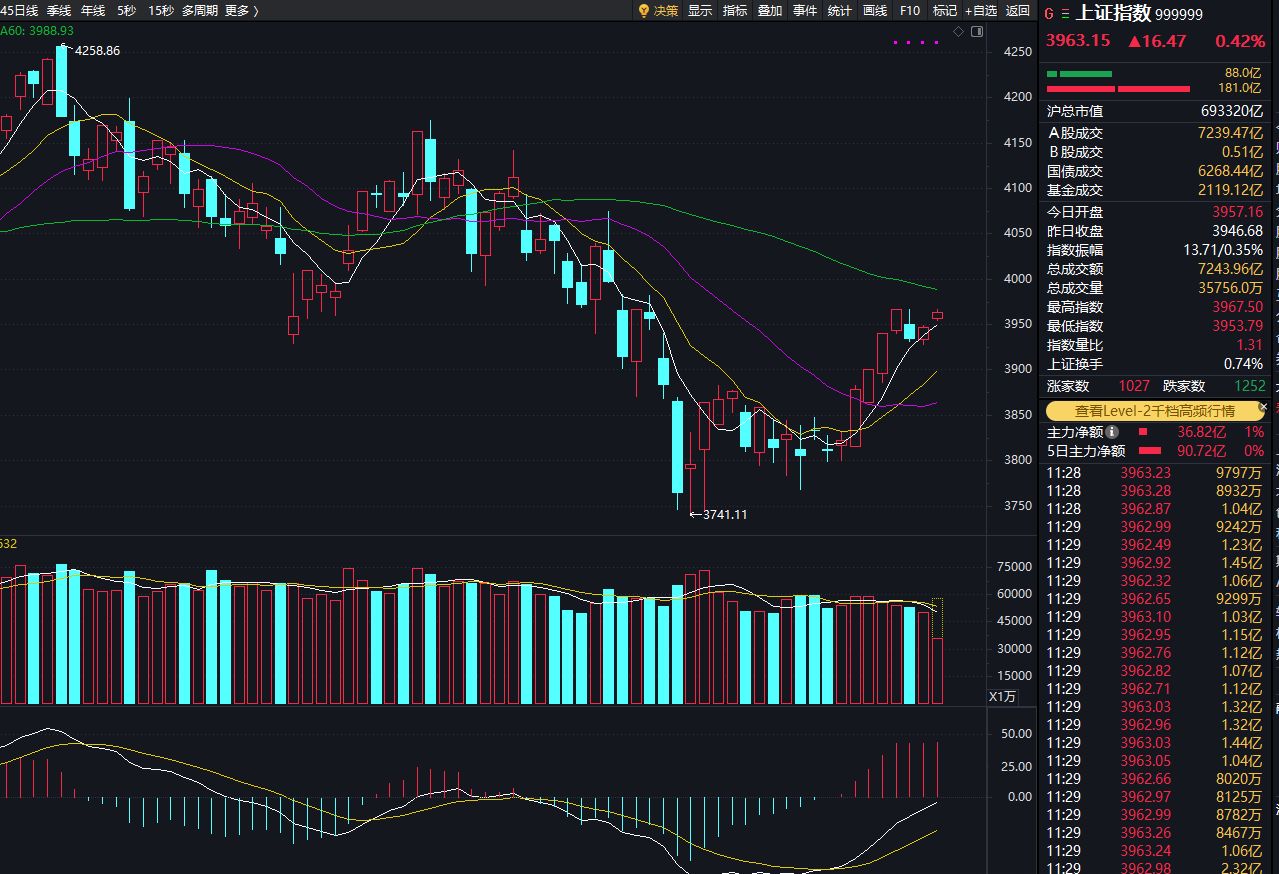The image size is (1279, 874).
Task: Expand the 更多 periods dropdown
Action: point(242,10)
